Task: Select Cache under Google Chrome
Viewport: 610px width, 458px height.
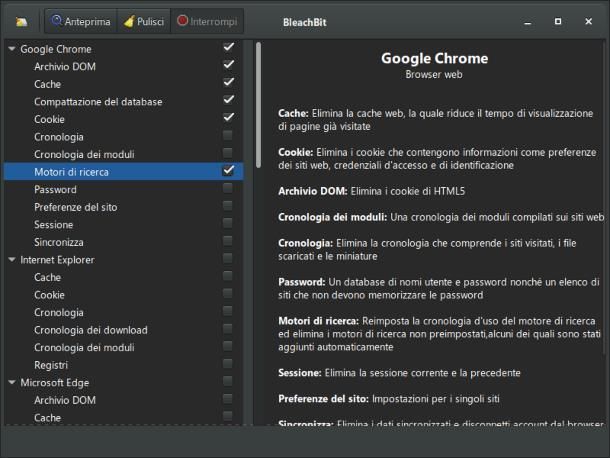Action: pyautogui.click(x=124, y=84)
